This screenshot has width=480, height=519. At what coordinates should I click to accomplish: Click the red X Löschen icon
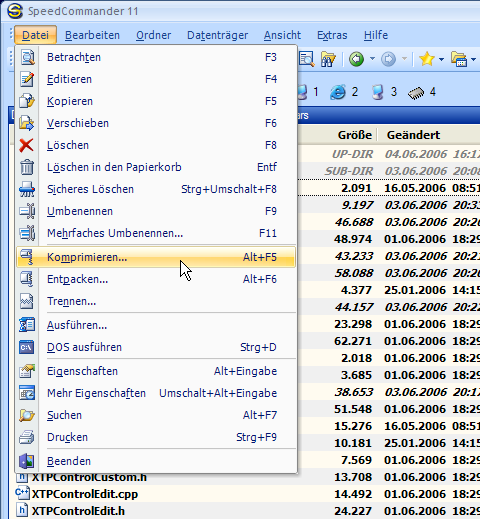(26, 145)
